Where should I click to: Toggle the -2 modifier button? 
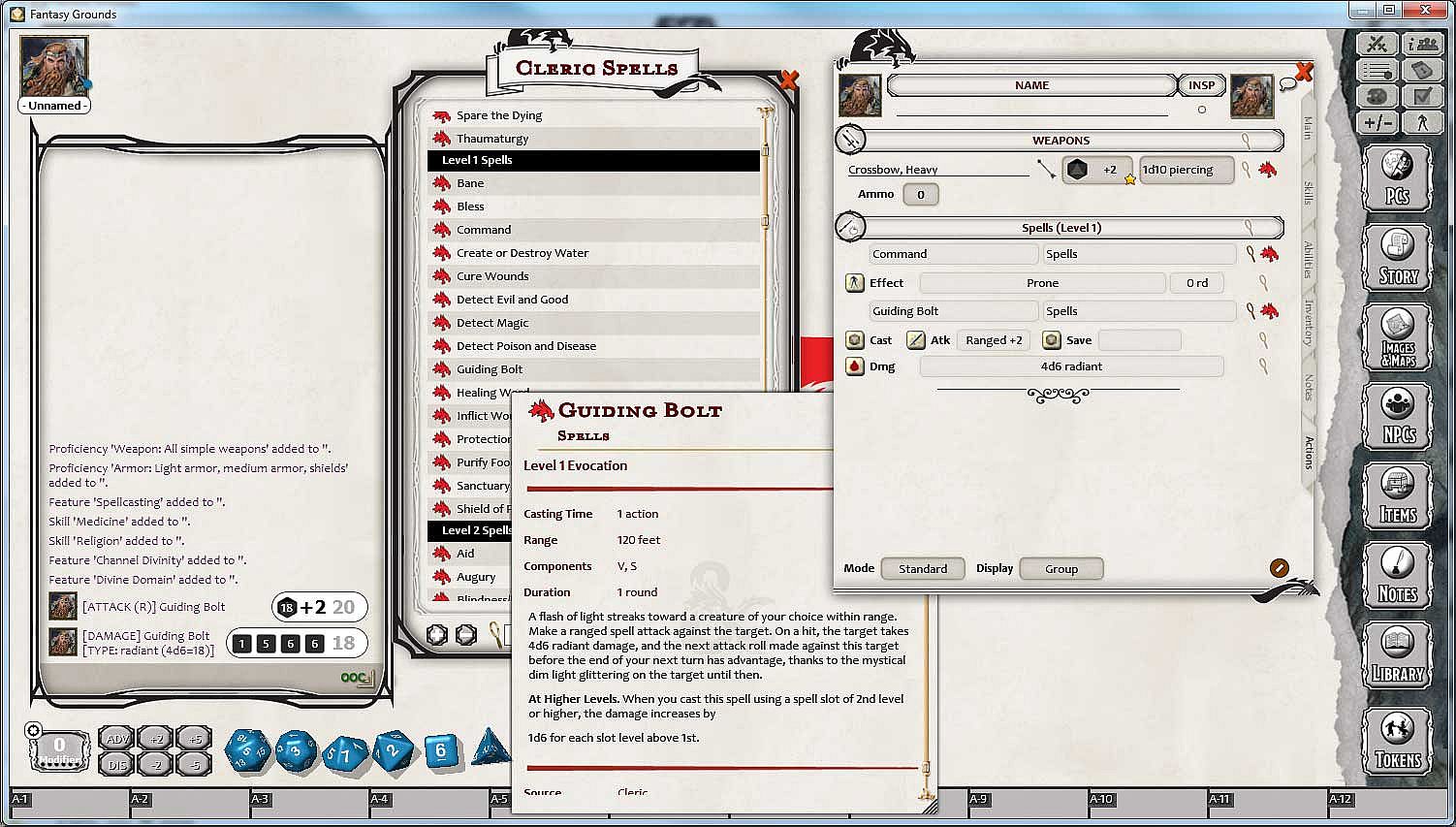click(156, 765)
